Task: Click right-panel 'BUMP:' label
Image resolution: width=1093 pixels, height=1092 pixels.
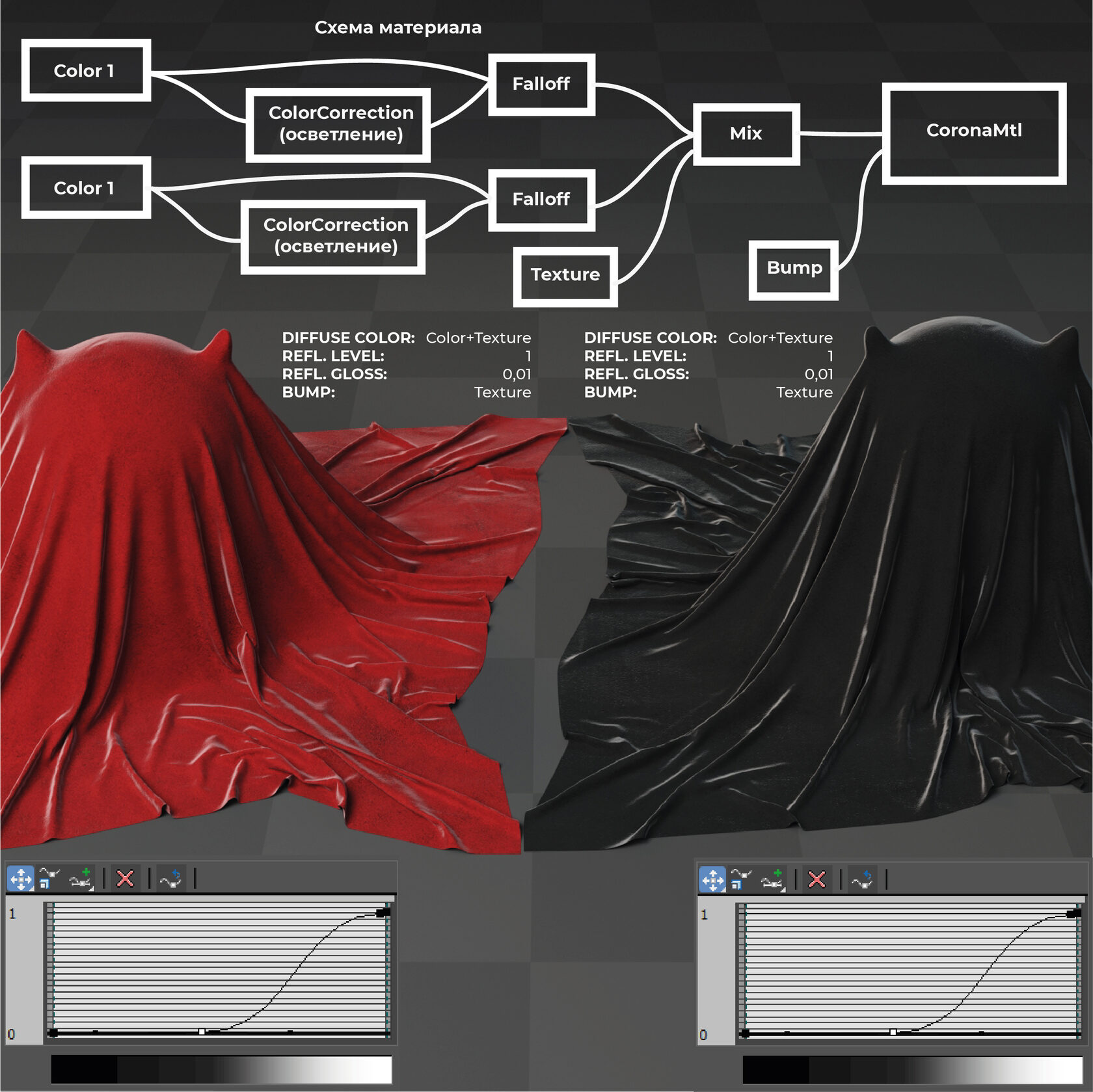Action: click(x=610, y=392)
